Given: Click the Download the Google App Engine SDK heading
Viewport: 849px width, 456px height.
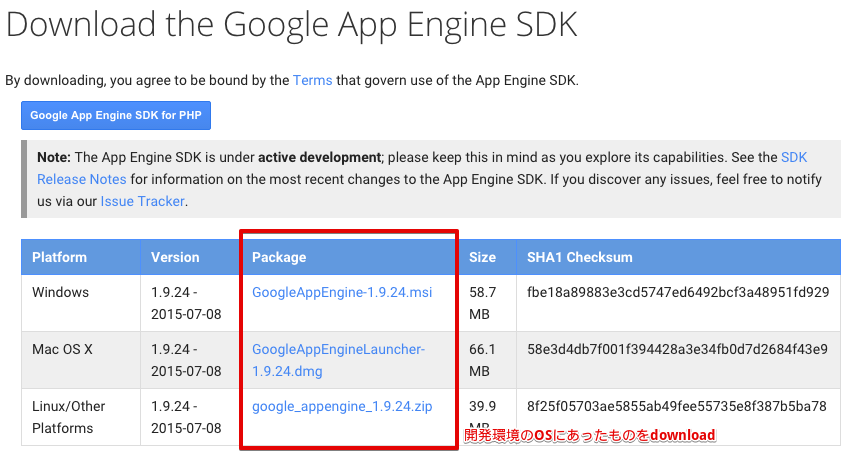Looking at the screenshot, I should tap(292, 25).
